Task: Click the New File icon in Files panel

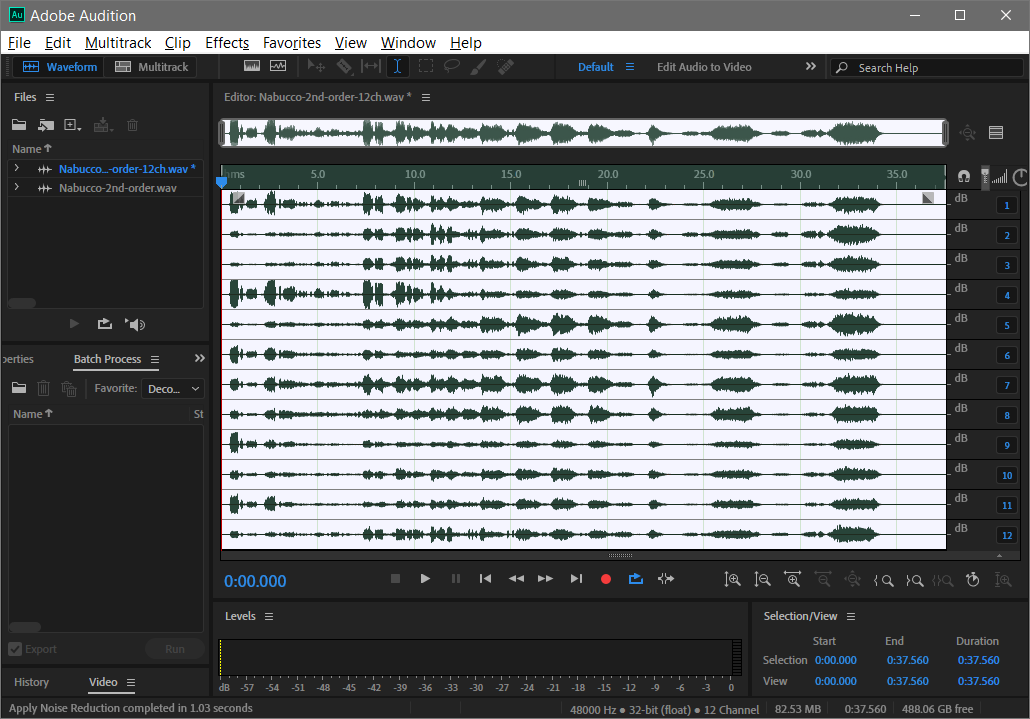Action: coord(72,125)
